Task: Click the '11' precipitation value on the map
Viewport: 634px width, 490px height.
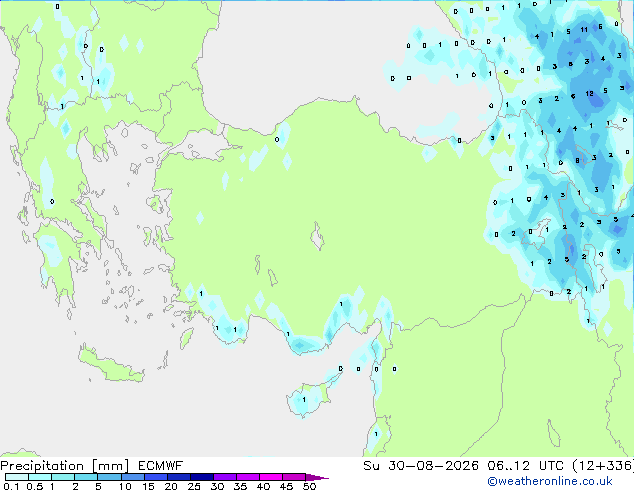Action: pyautogui.click(x=584, y=30)
